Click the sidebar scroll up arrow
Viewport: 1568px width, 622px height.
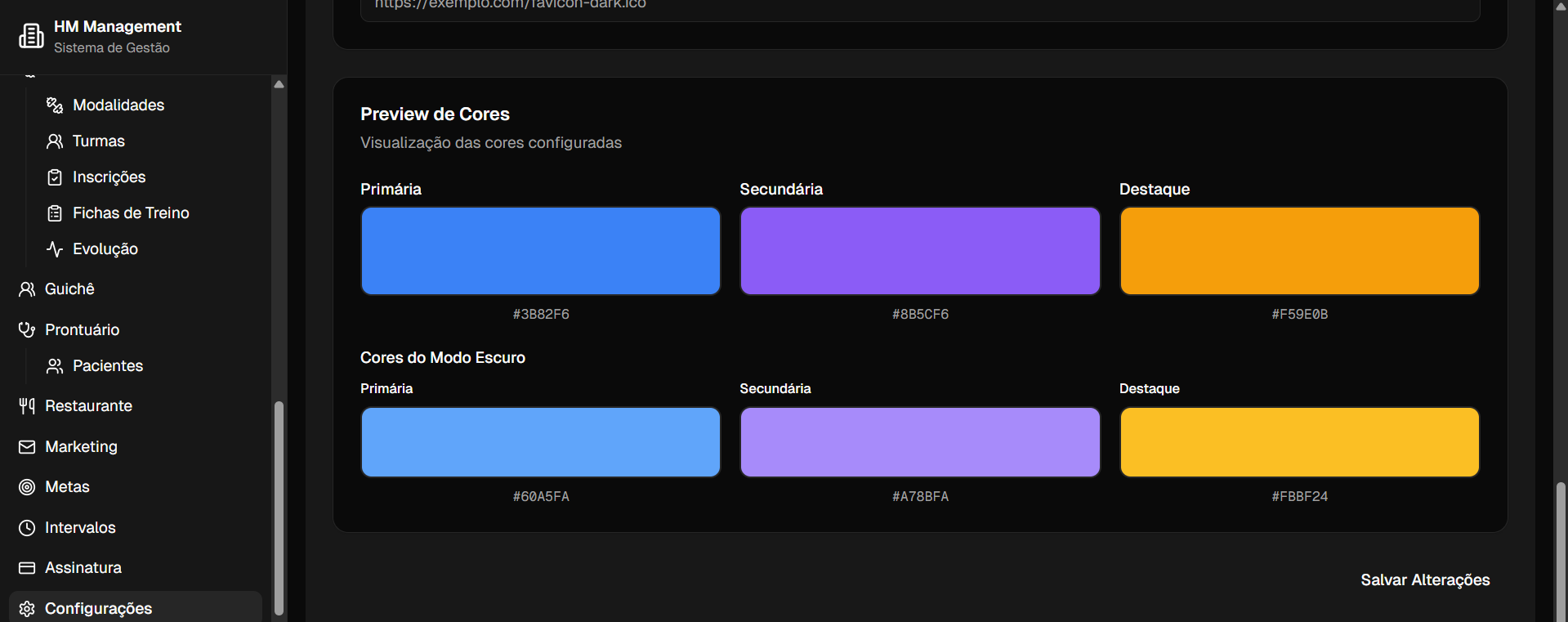coord(279,84)
